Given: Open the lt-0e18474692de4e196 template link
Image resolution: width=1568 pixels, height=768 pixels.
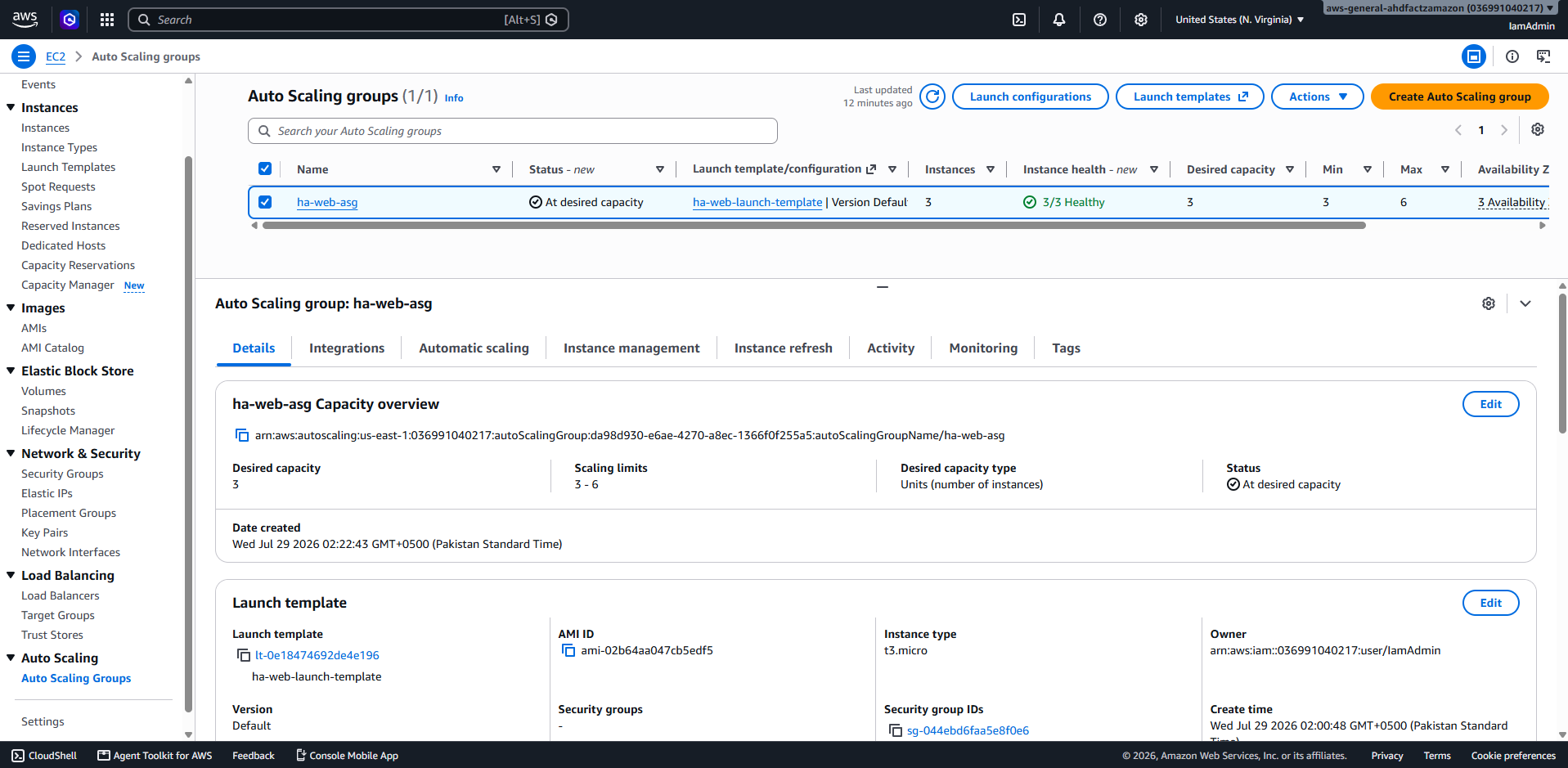Looking at the screenshot, I should coord(317,655).
